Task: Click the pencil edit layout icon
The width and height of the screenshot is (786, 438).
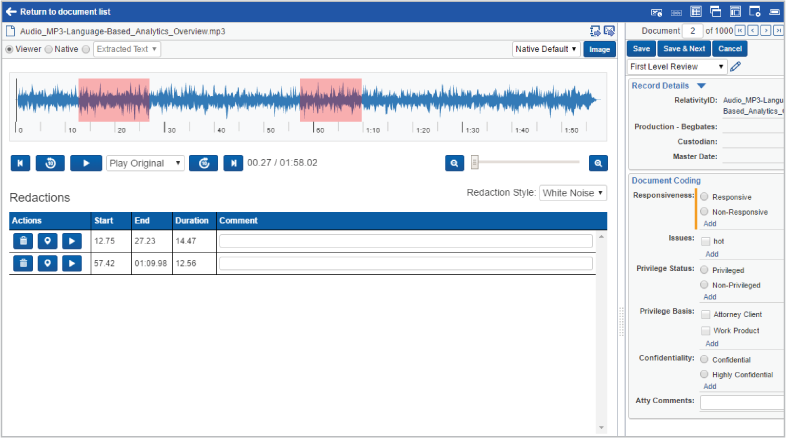Action: 736,67
